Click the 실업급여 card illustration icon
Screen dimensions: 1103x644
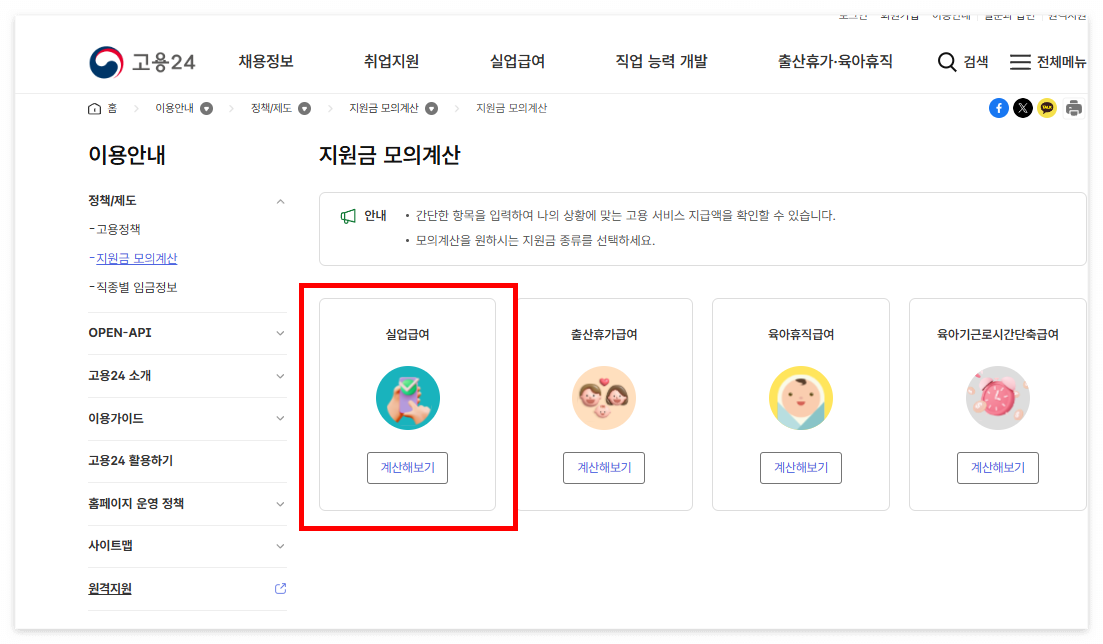pyautogui.click(x=408, y=397)
